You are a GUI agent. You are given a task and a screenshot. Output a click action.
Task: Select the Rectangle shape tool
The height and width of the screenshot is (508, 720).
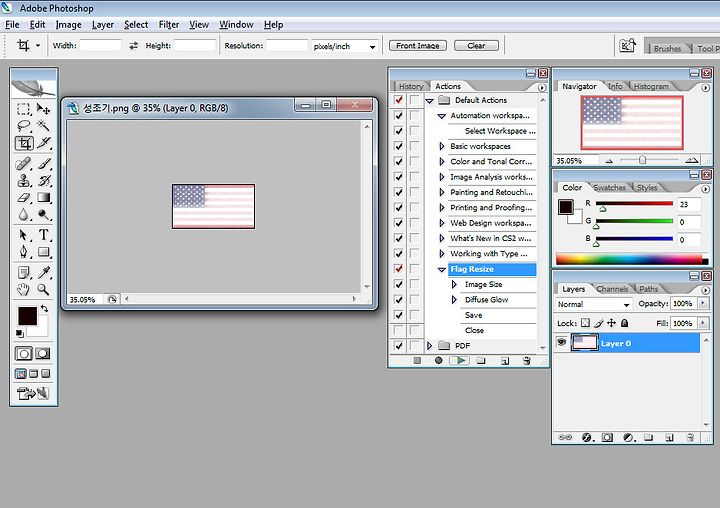point(44,252)
